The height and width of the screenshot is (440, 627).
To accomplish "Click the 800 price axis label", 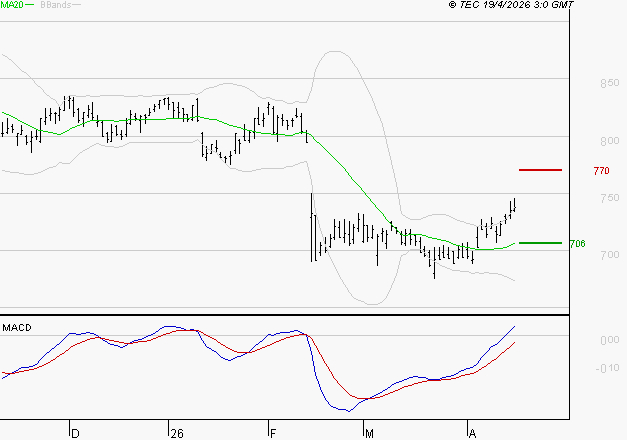I will pos(609,141).
